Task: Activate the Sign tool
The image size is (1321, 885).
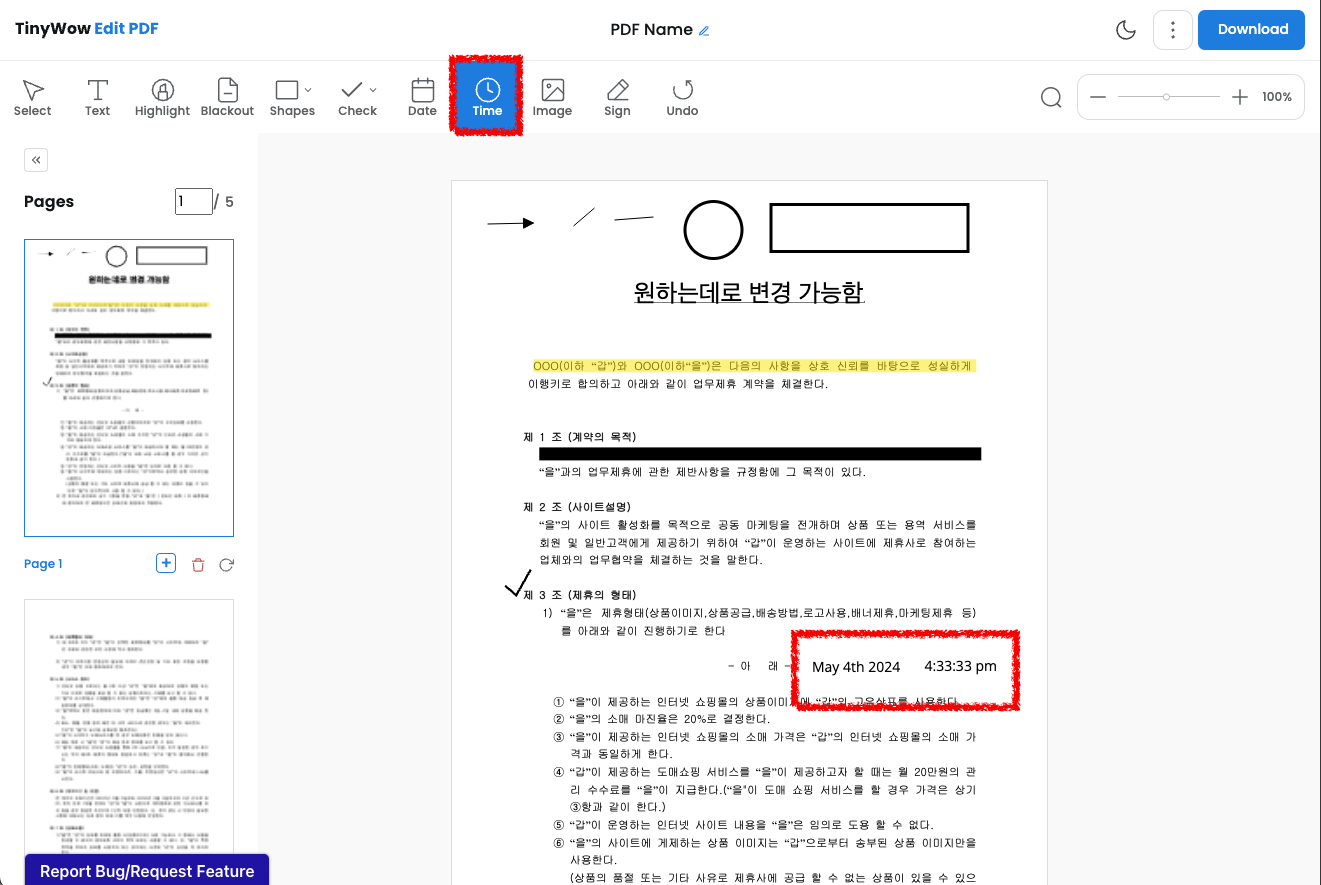Action: click(x=617, y=96)
